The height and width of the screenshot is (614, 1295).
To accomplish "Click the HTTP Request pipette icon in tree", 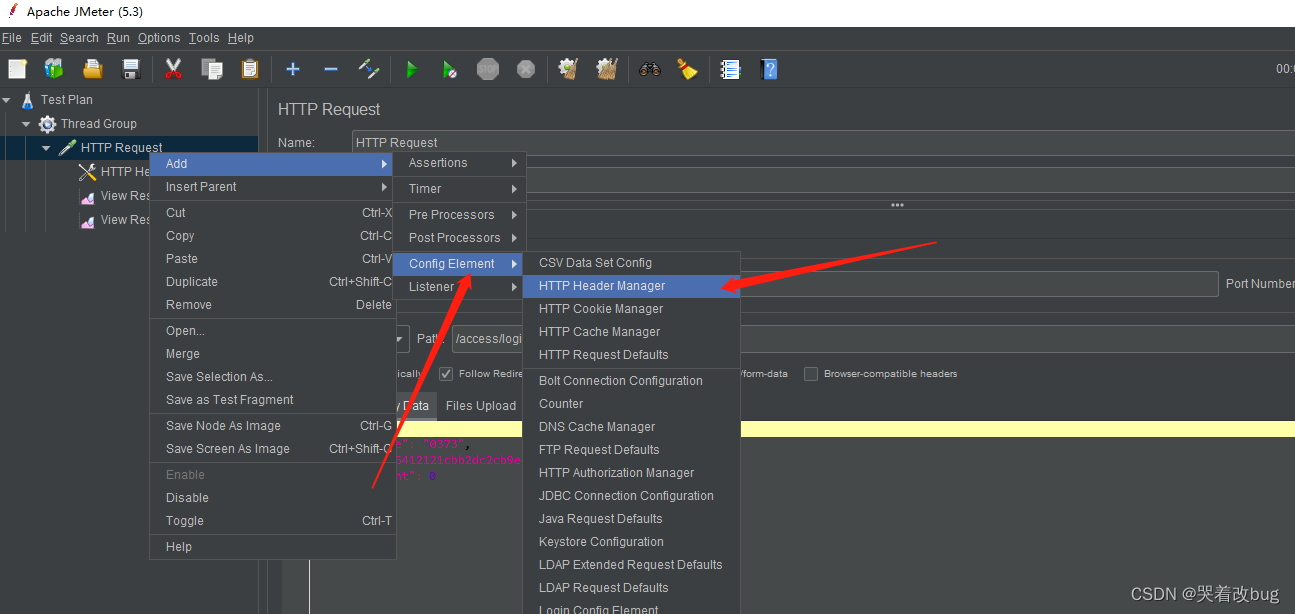I will [67, 147].
